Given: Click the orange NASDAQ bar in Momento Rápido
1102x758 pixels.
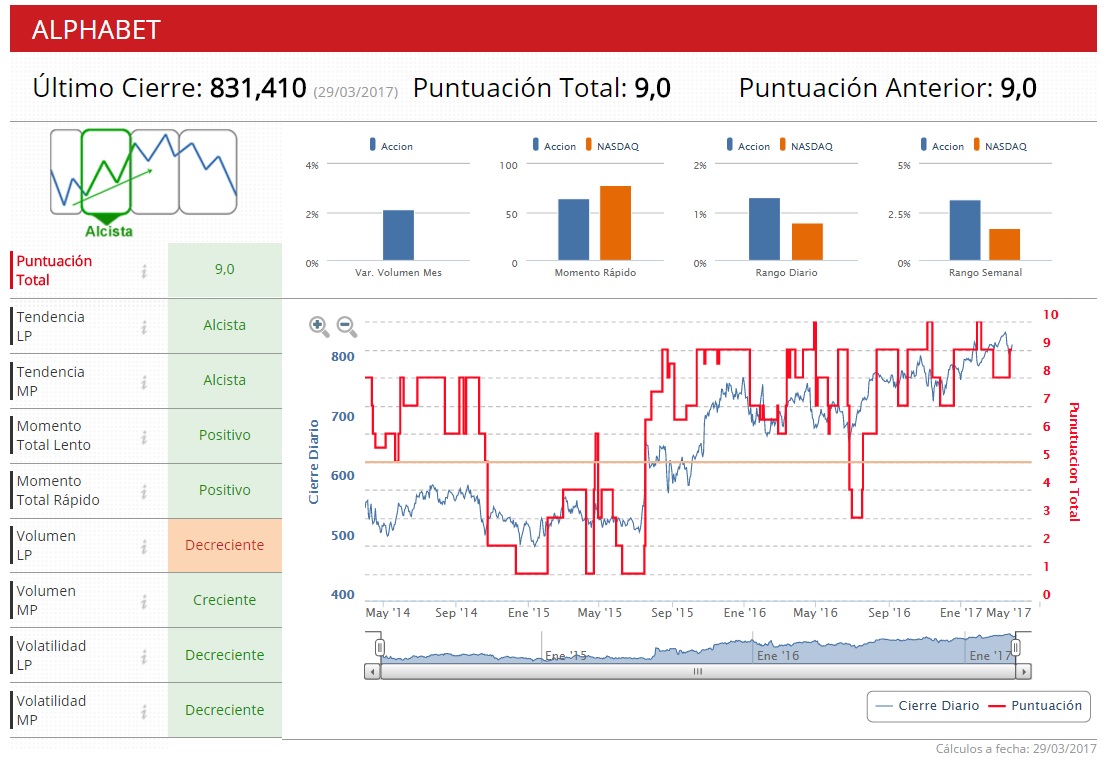Looking at the screenshot, I should (615, 223).
